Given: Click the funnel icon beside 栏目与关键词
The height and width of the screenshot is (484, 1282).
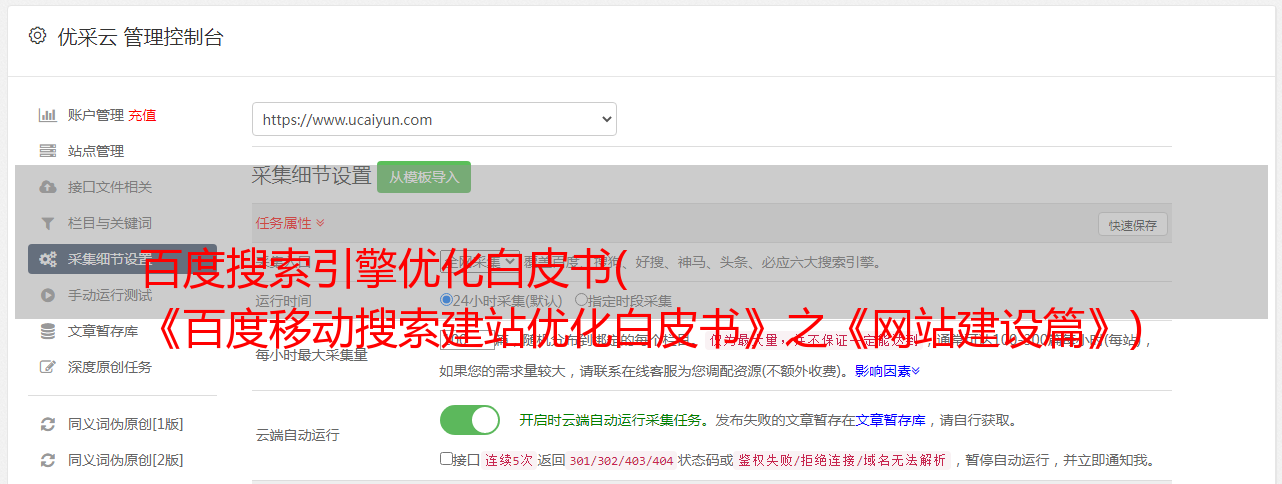Looking at the screenshot, I should coord(47,223).
